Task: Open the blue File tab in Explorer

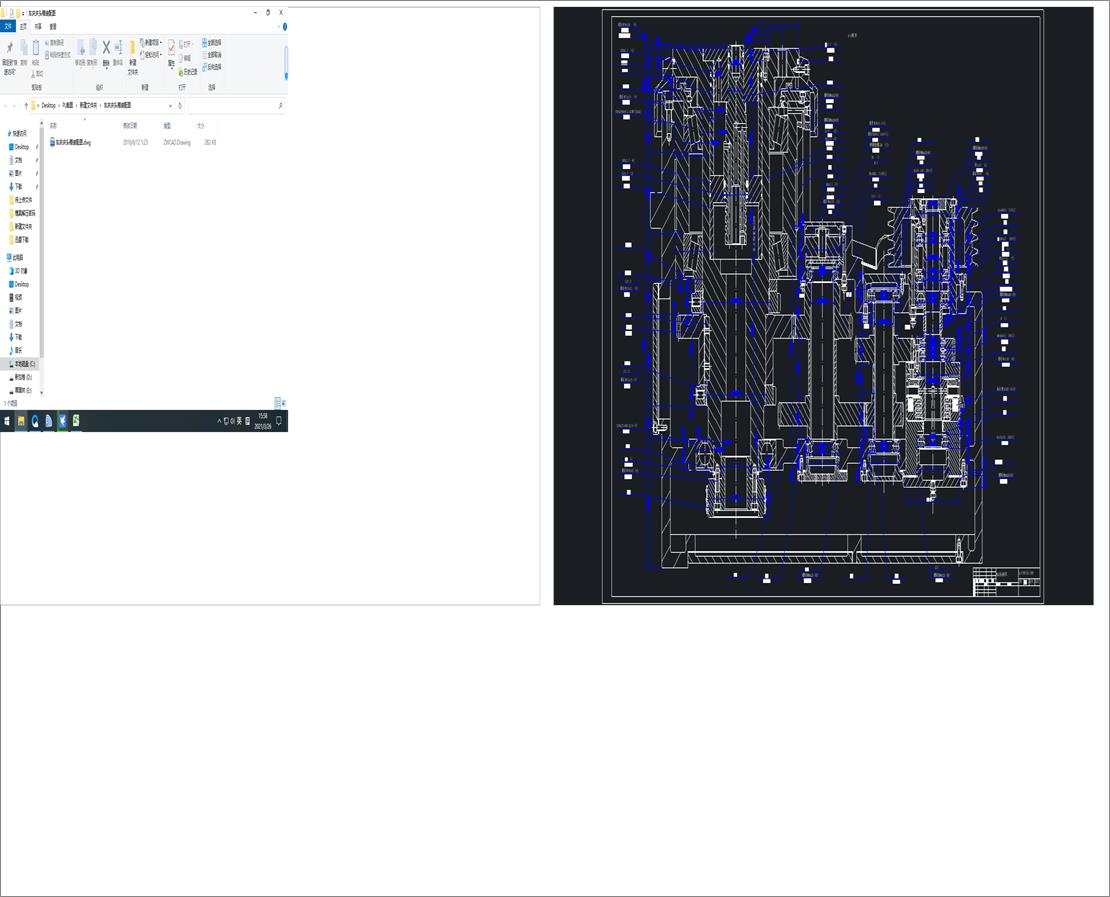Action: (x=8, y=26)
